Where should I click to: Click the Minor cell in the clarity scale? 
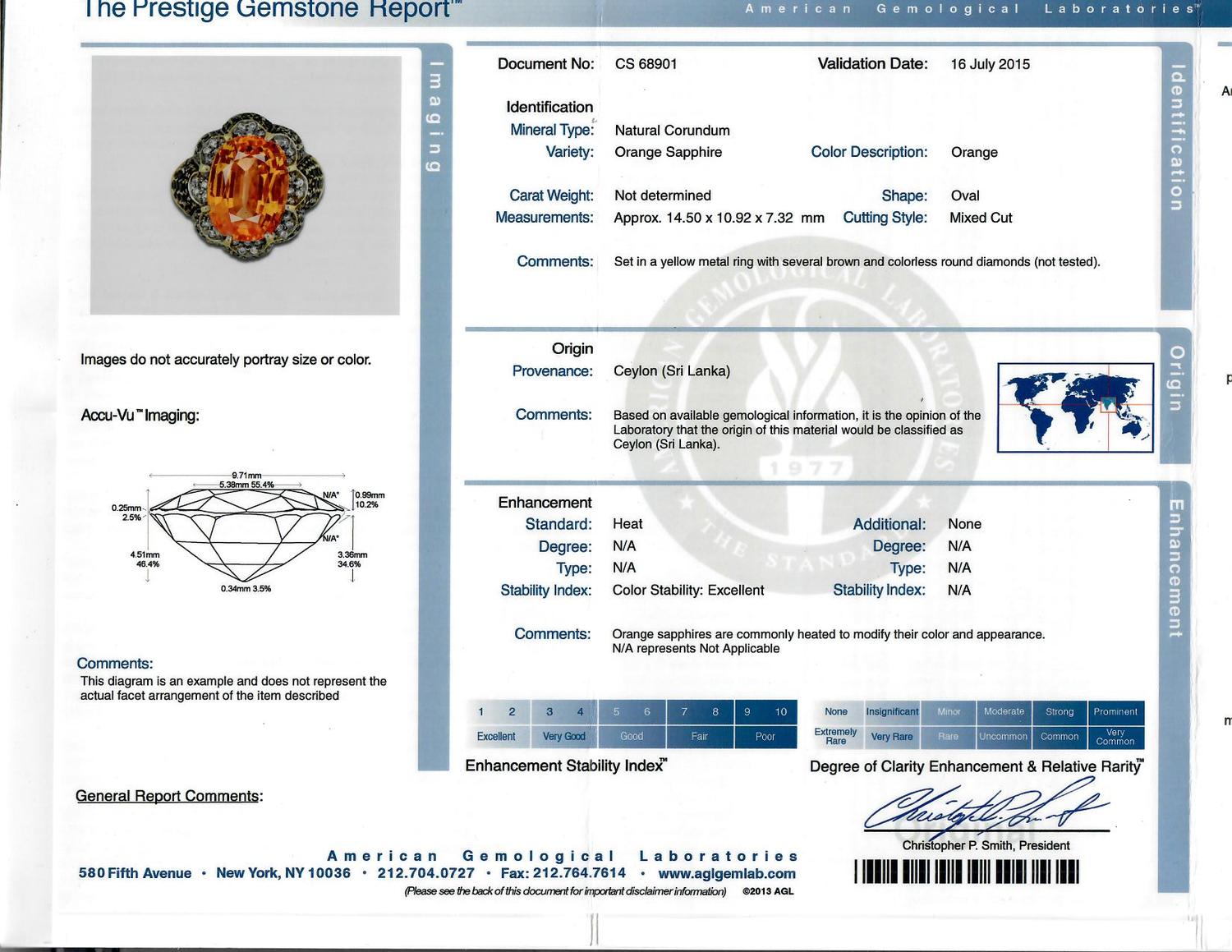pos(949,712)
